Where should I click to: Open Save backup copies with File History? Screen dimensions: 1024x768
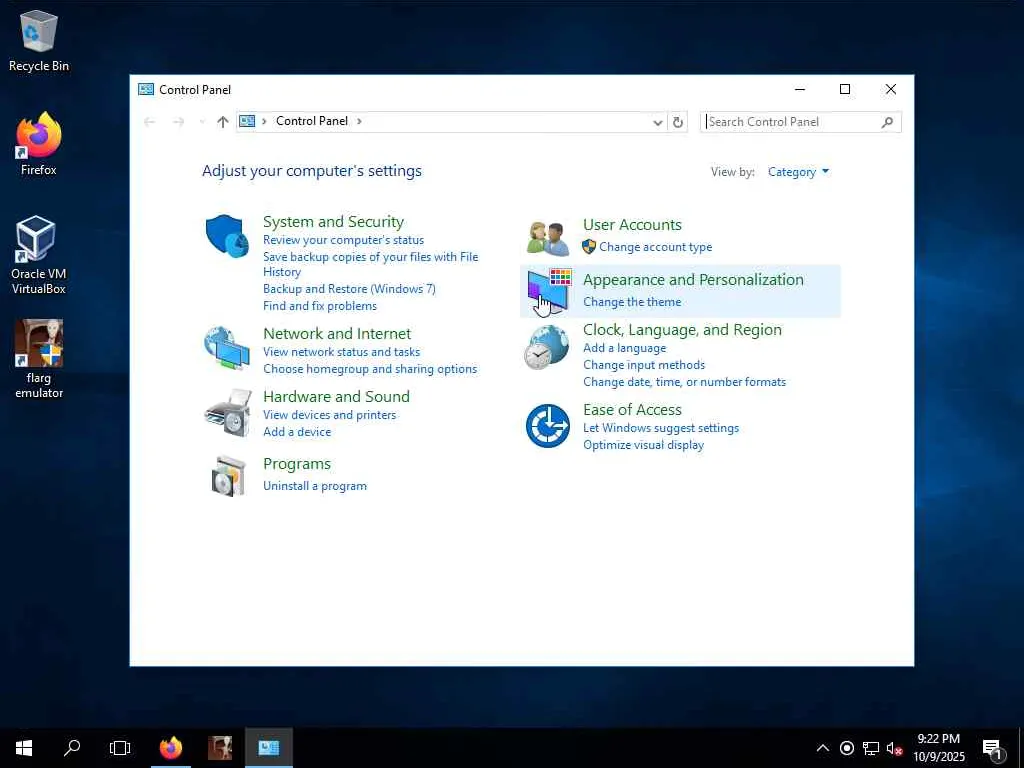point(370,264)
